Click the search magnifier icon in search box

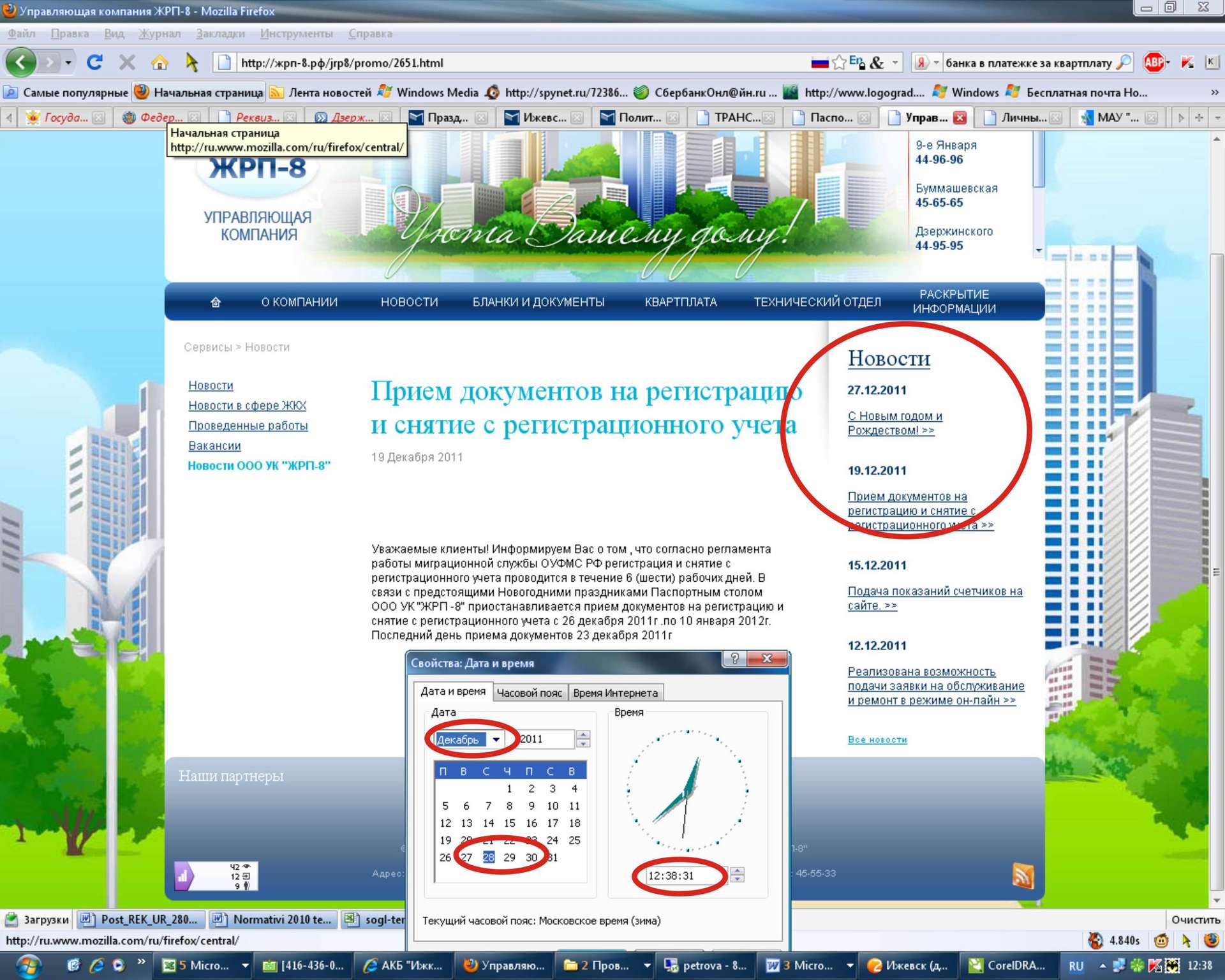point(1124,62)
